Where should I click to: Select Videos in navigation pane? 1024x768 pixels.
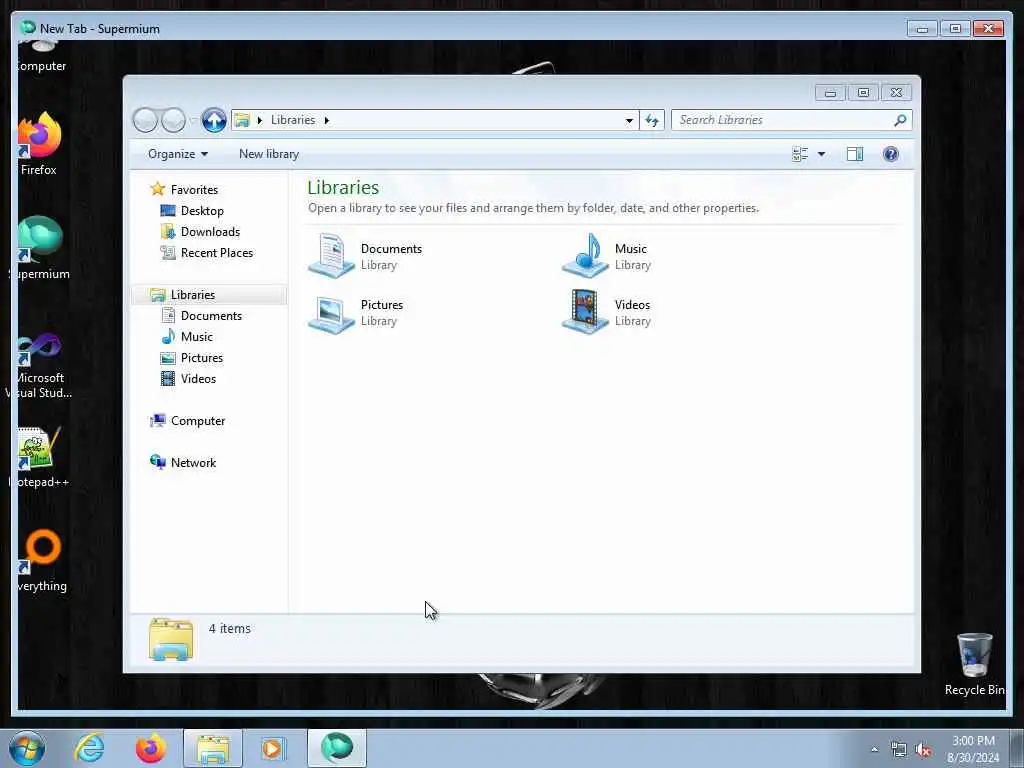[x=198, y=379]
